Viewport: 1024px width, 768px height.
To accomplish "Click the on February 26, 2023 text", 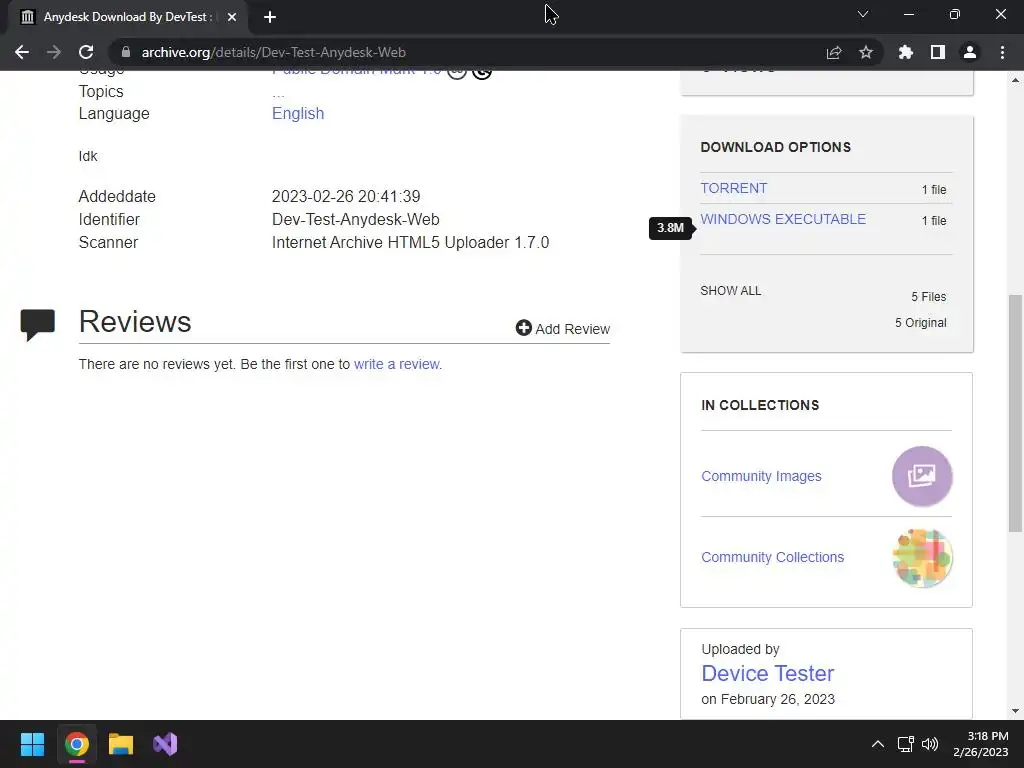I will 768,699.
